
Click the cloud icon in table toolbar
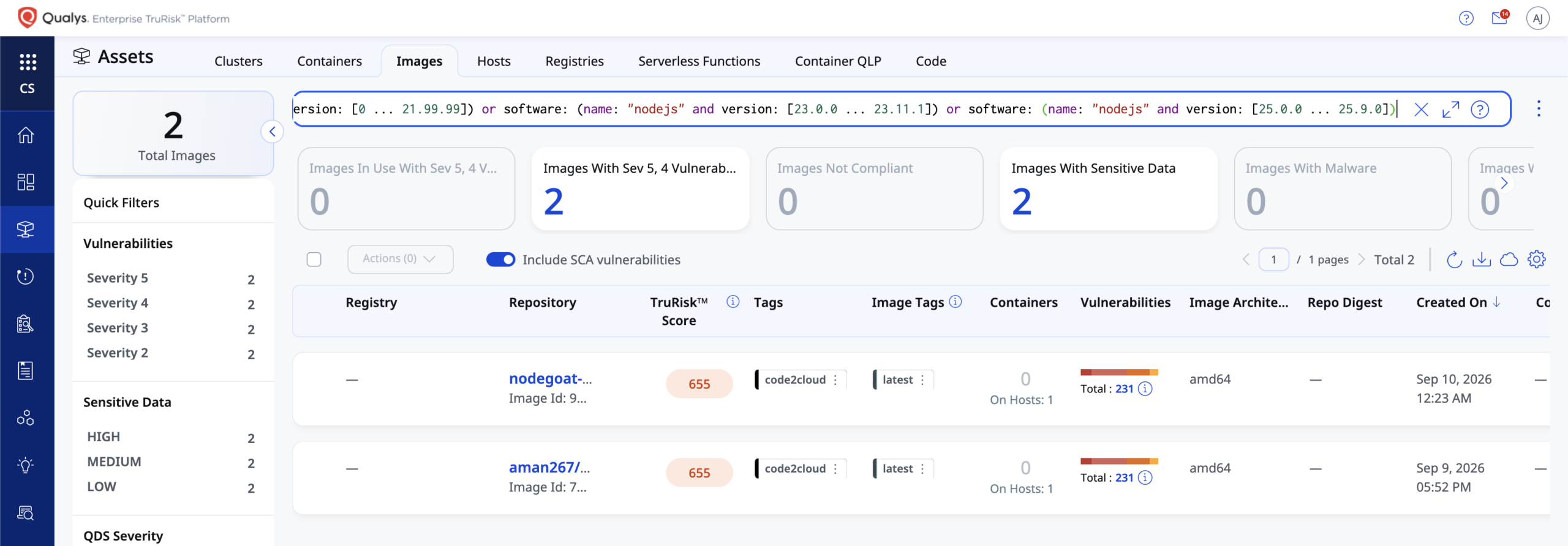pos(1509,260)
